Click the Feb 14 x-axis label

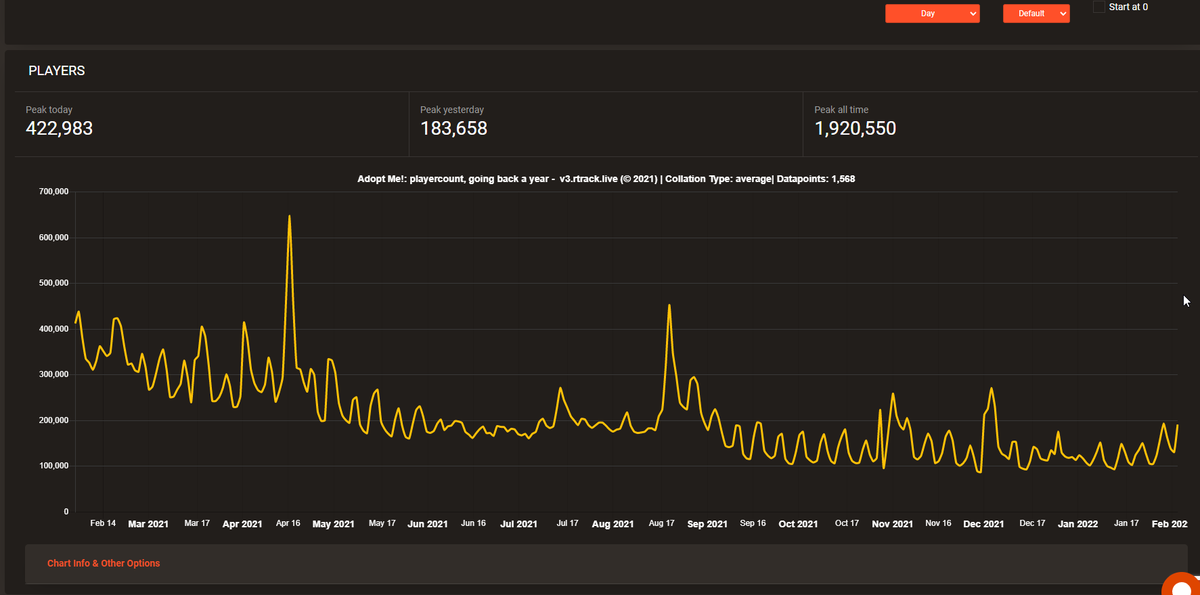(x=103, y=523)
